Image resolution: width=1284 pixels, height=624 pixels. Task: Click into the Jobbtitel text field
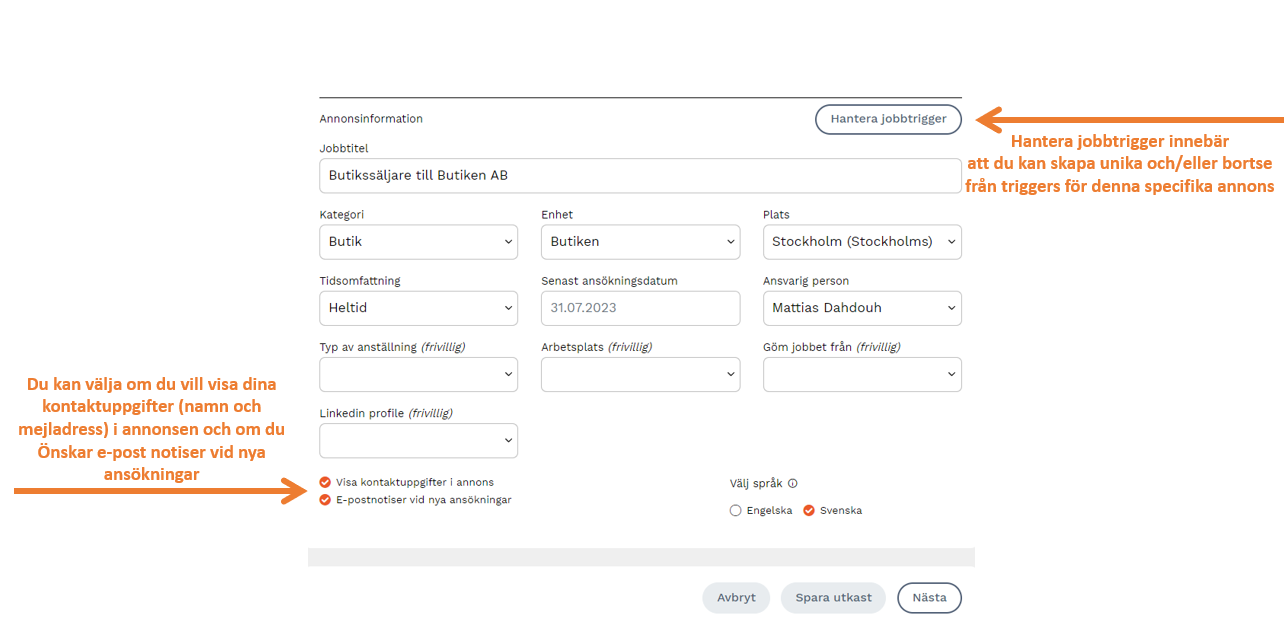[640, 176]
